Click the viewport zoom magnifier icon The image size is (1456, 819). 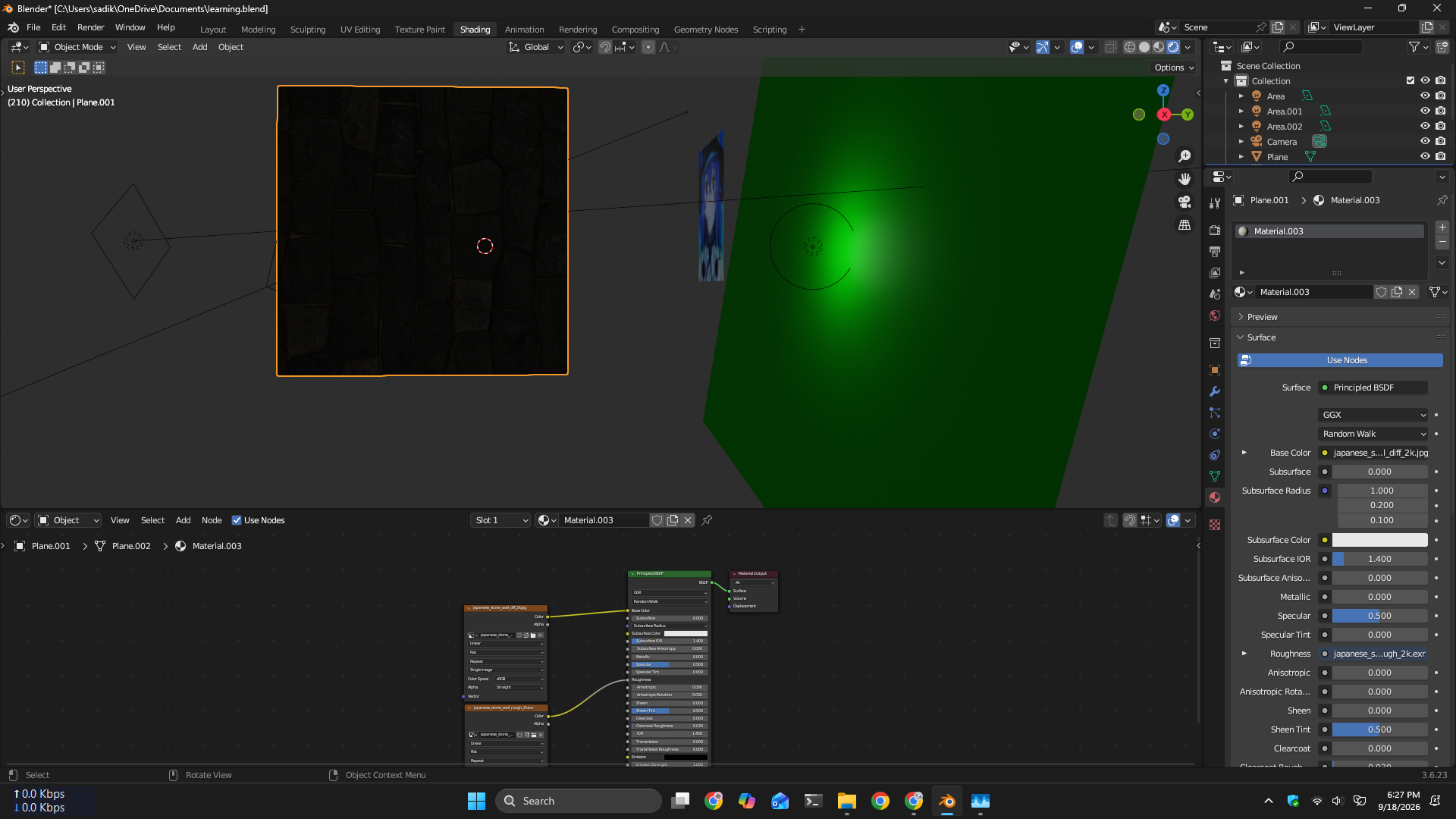1185,156
